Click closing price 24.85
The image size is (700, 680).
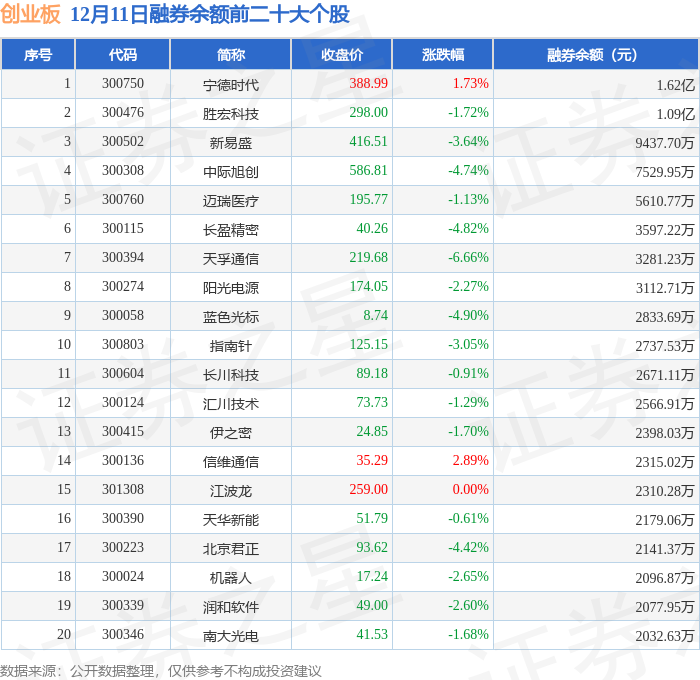pos(372,432)
